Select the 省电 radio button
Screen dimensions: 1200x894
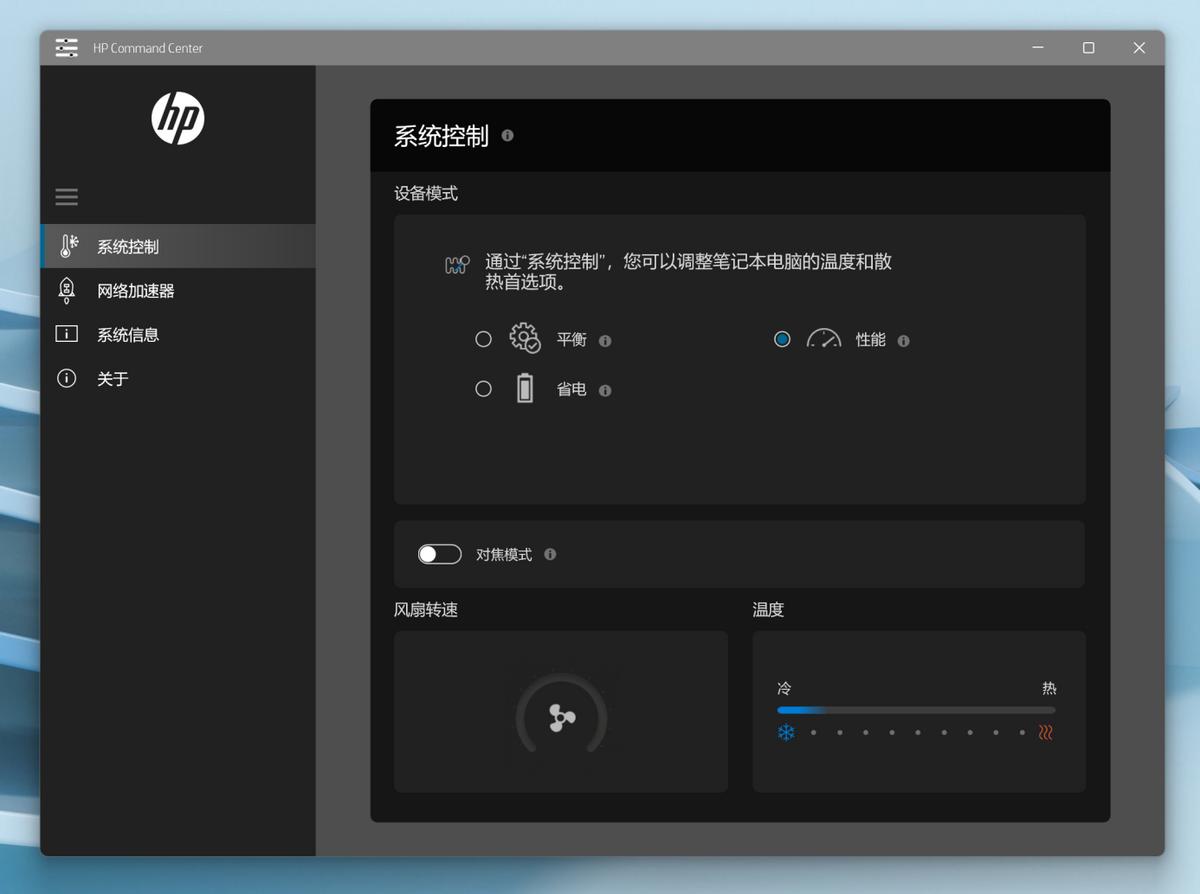[x=483, y=389]
